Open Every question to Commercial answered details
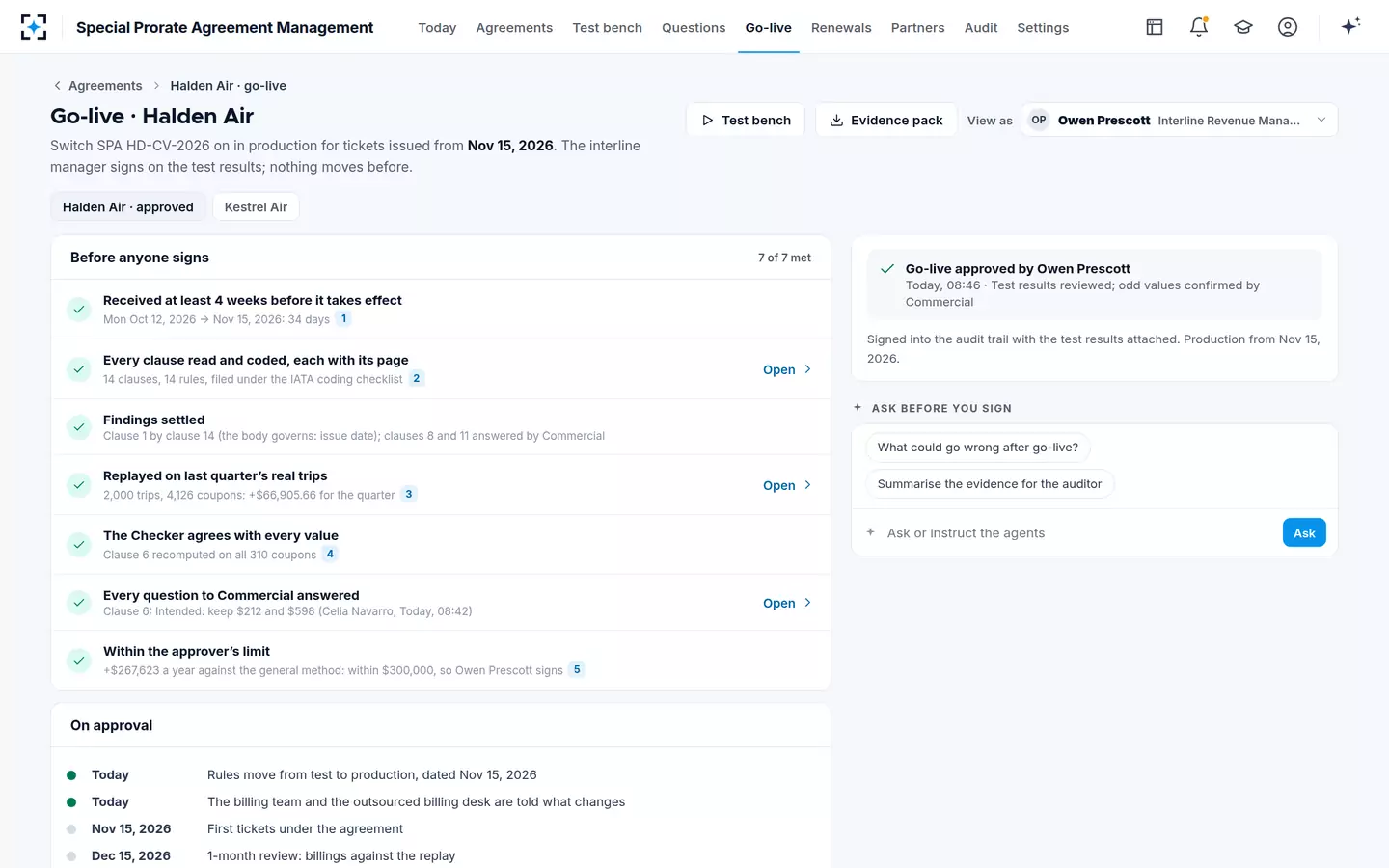Image resolution: width=1389 pixels, height=868 pixels. [x=787, y=603]
